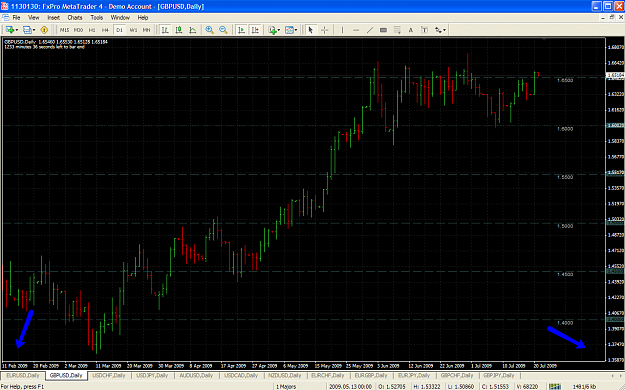This screenshot has width=625, height=390.
Task: Open the Charts menu
Action: (75, 18)
